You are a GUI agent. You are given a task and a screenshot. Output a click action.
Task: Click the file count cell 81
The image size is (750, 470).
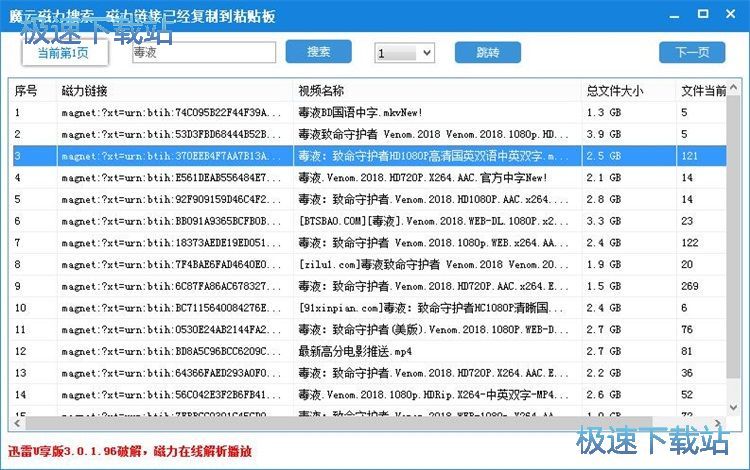(x=687, y=351)
